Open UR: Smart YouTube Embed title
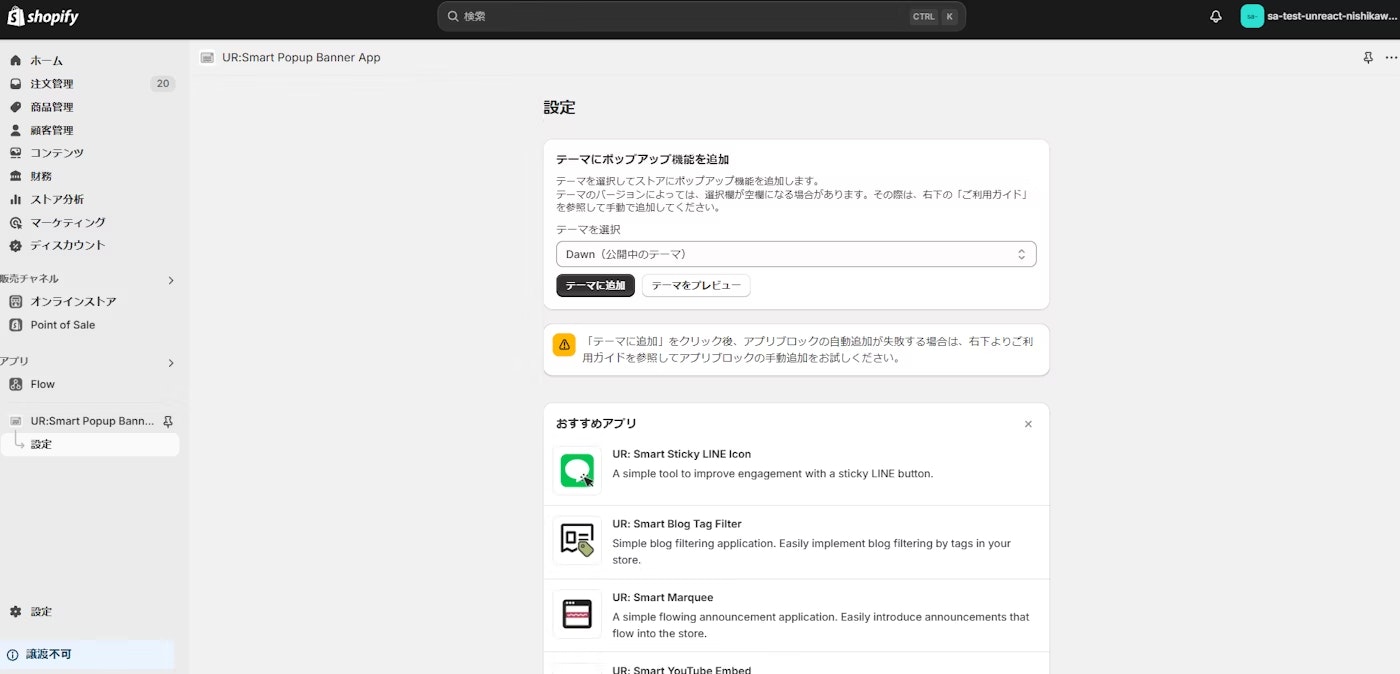Screen dimensions: 1400x674 682,669
